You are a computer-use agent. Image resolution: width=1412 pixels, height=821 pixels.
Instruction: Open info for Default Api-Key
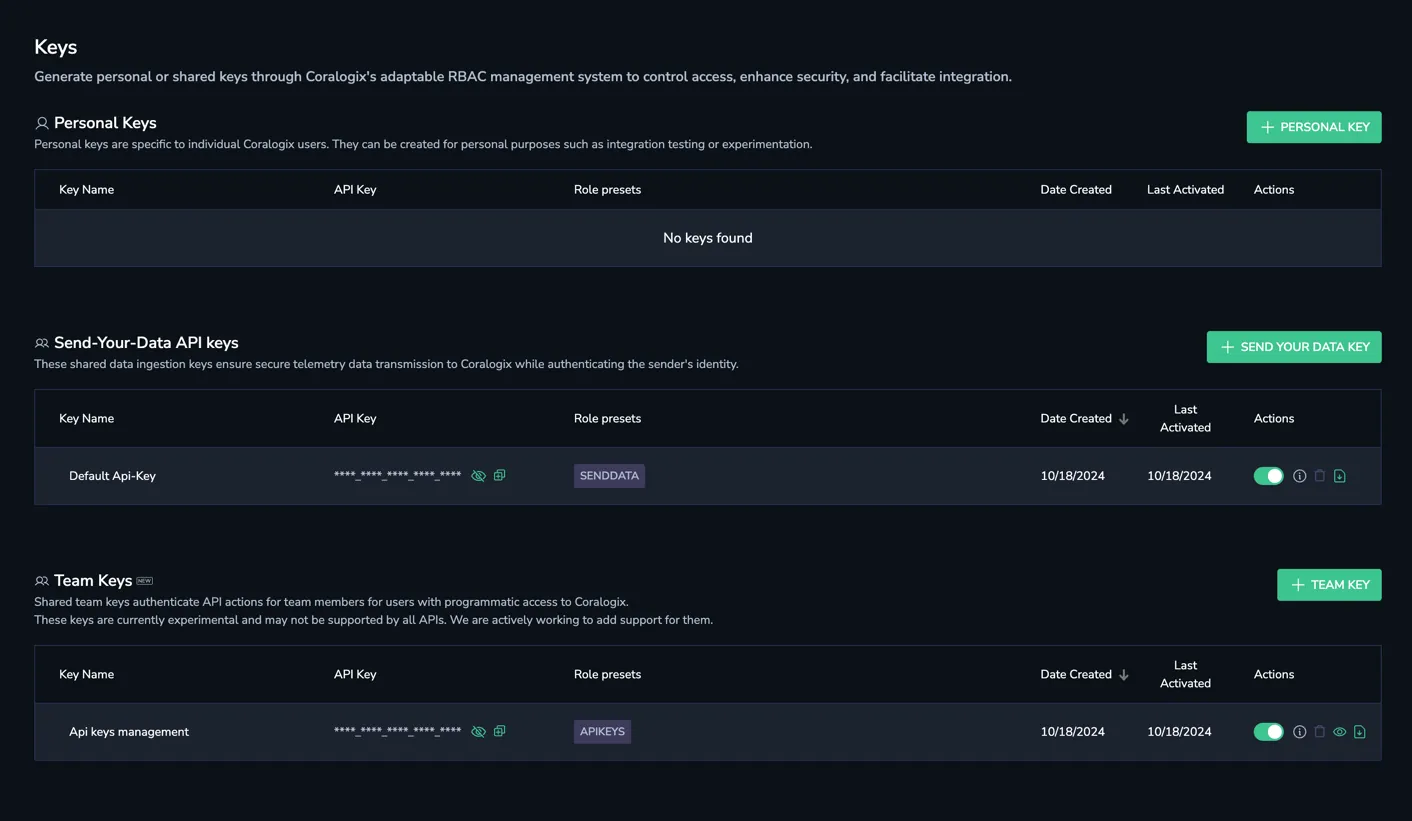(x=1299, y=476)
